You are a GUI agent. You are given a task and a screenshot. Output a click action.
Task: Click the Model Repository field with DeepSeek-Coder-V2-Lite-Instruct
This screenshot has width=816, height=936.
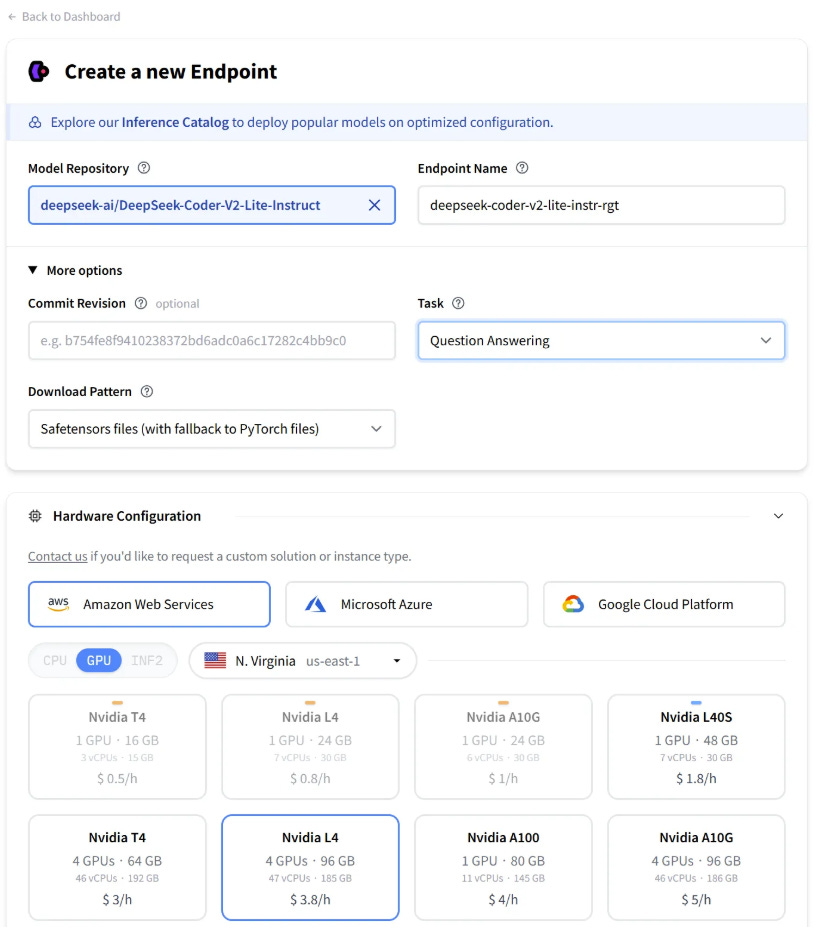point(212,205)
